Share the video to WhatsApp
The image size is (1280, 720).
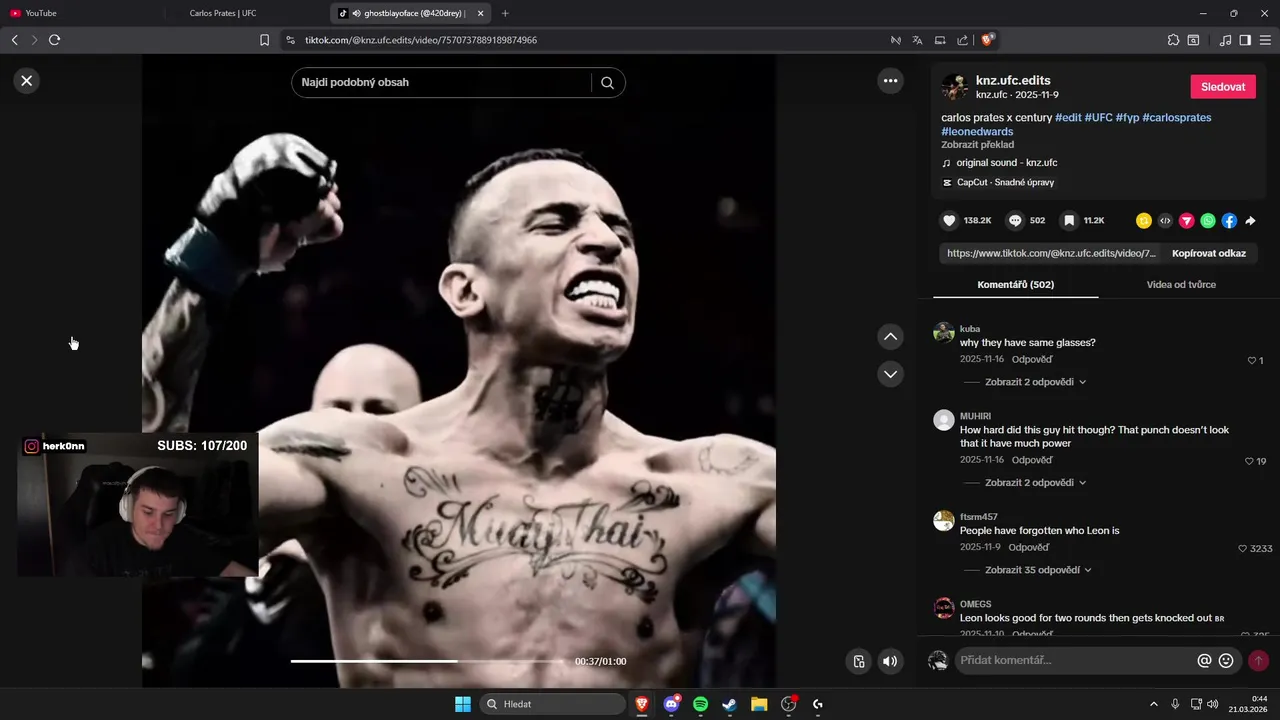[1208, 221]
